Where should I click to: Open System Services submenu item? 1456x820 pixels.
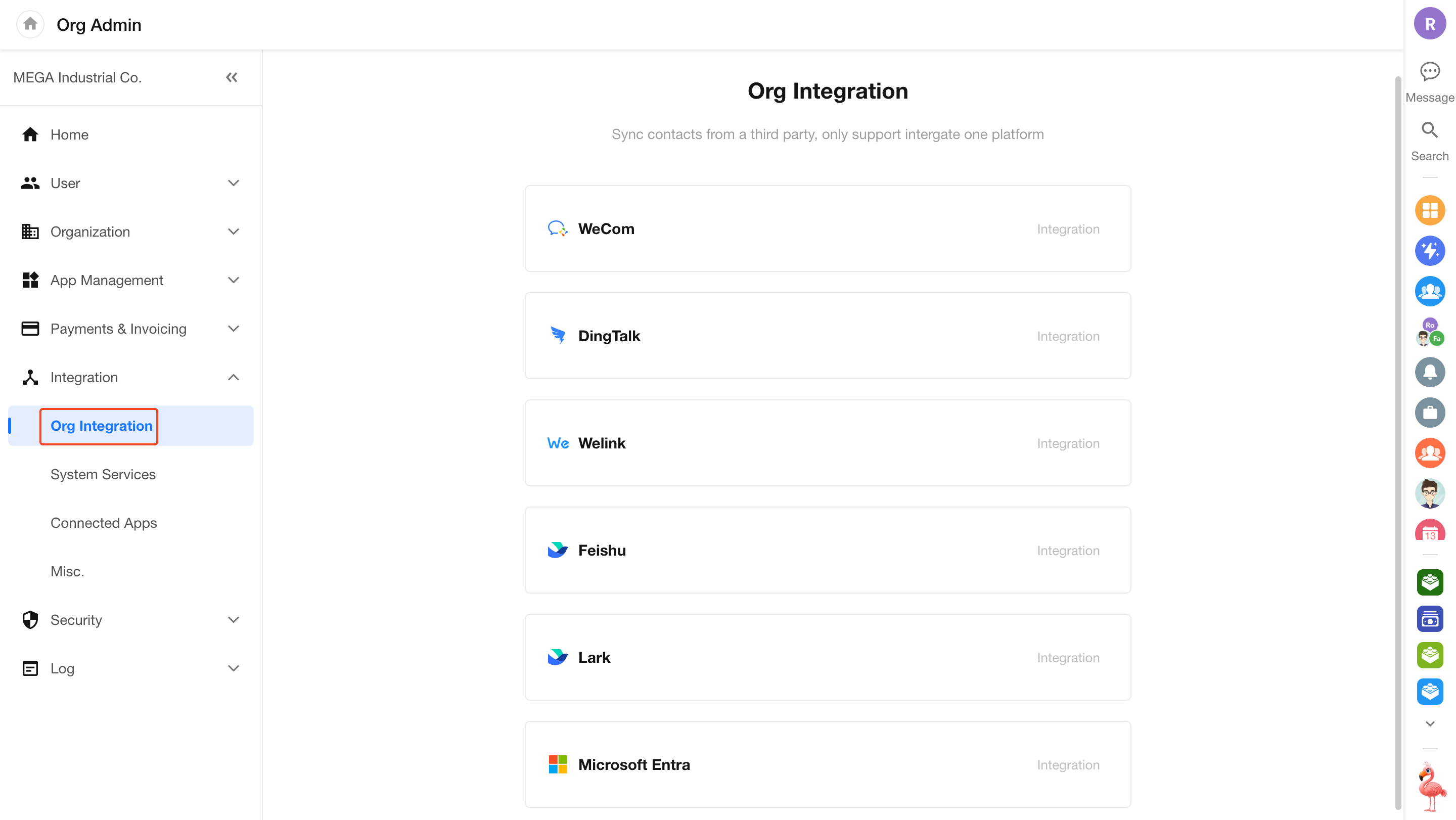[x=103, y=474]
